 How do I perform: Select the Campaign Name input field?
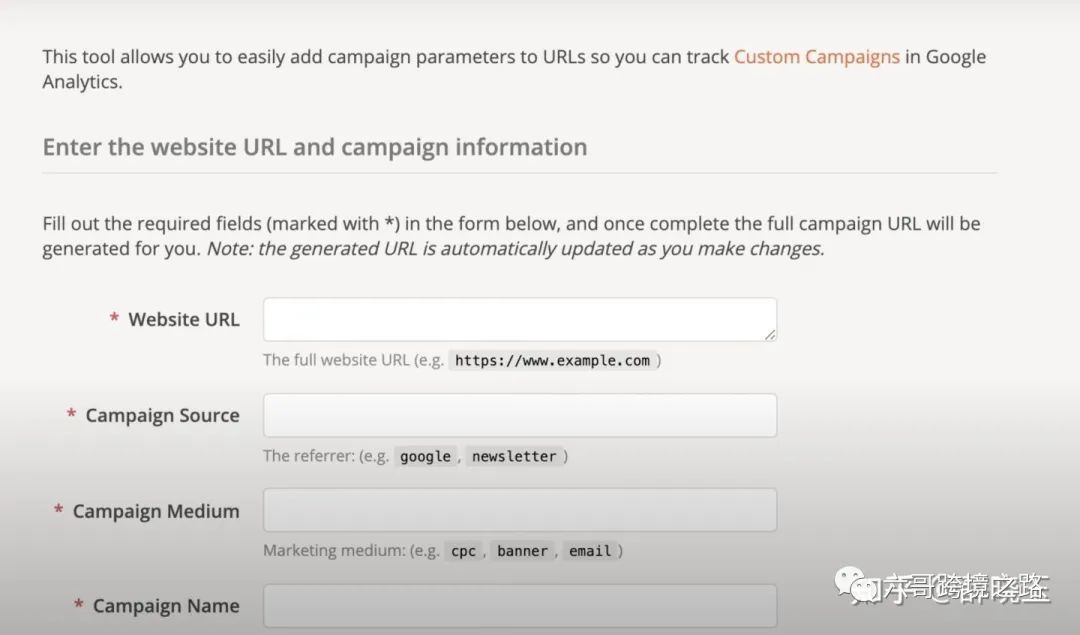coord(519,605)
